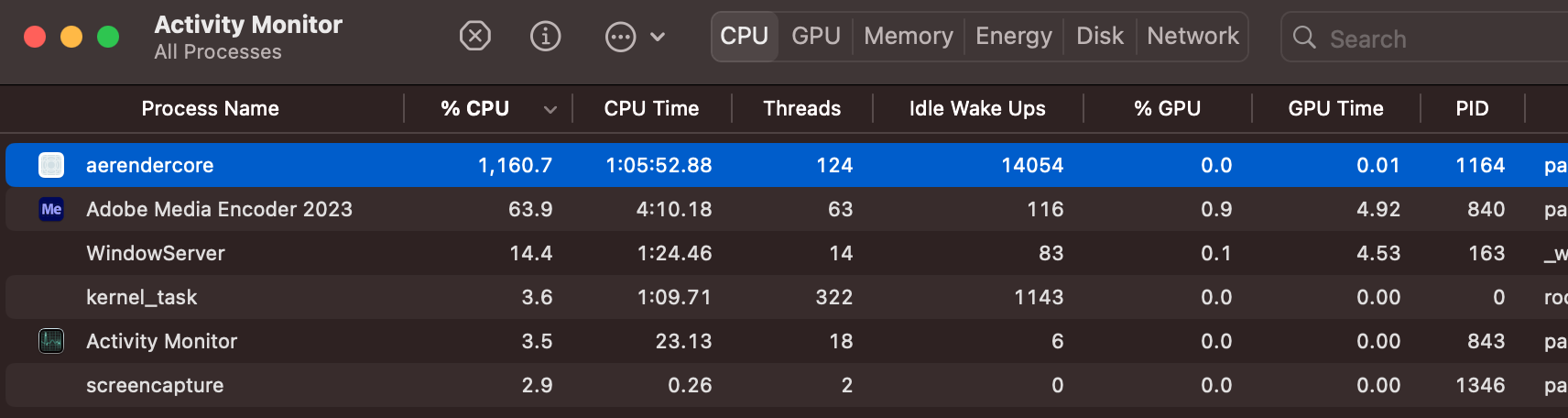Click the stop process X icon
Screen dimensions: 1568x418
[x=474, y=37]
